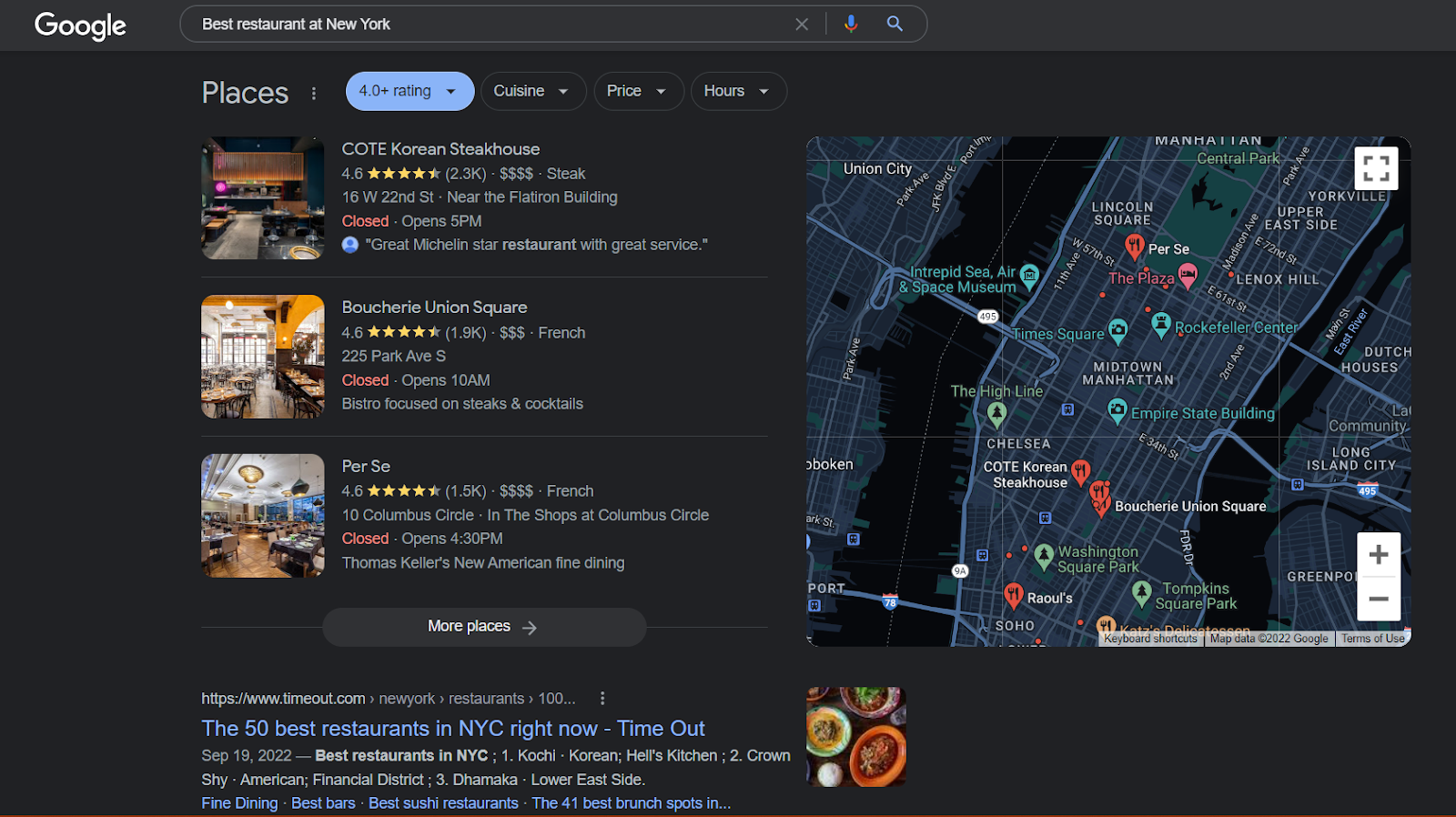
Task: Click the 'Great Michelin star restaurant' review text
Action: coord(537,245)
